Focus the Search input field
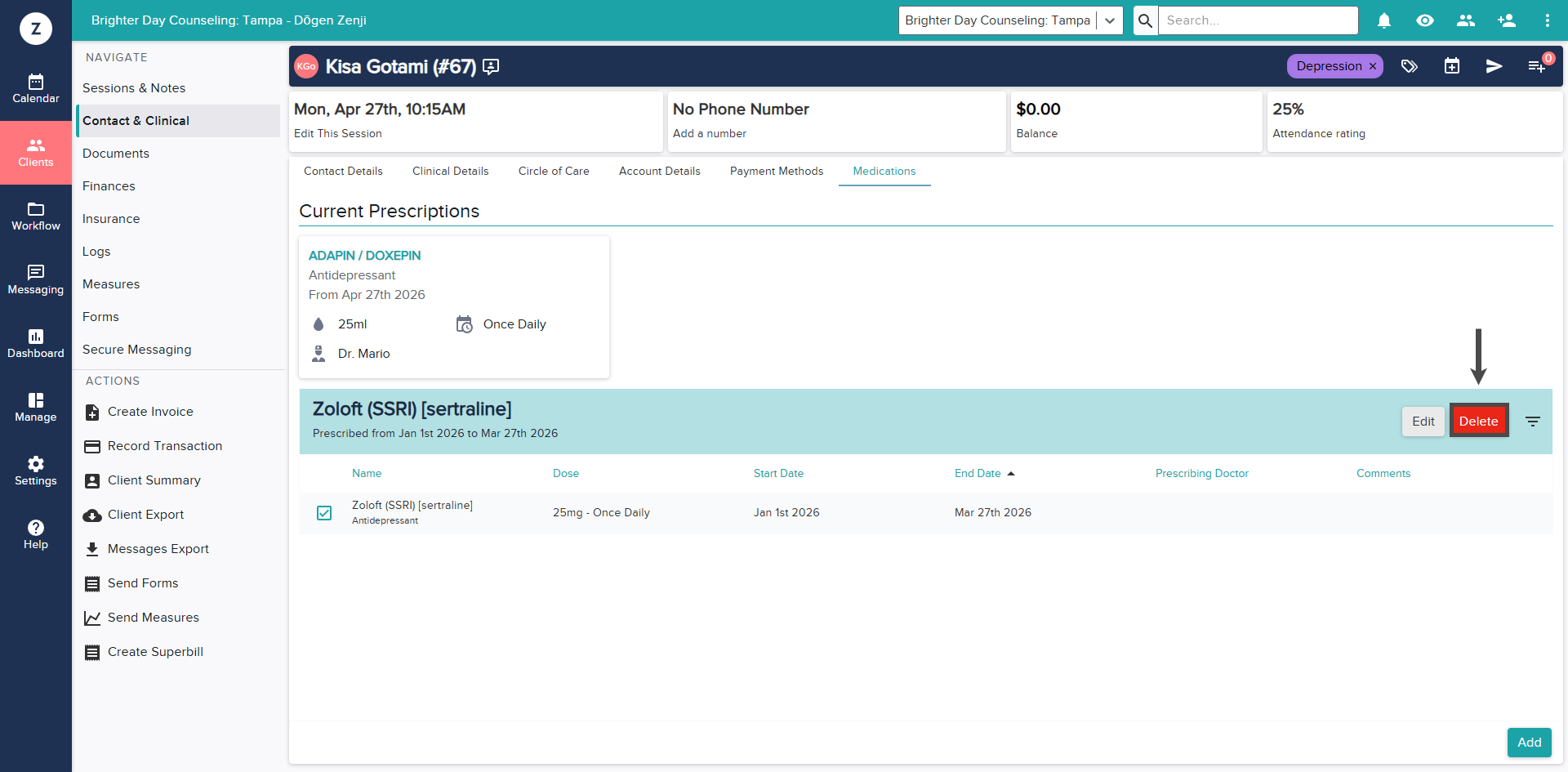 (x=1258, y=20)
